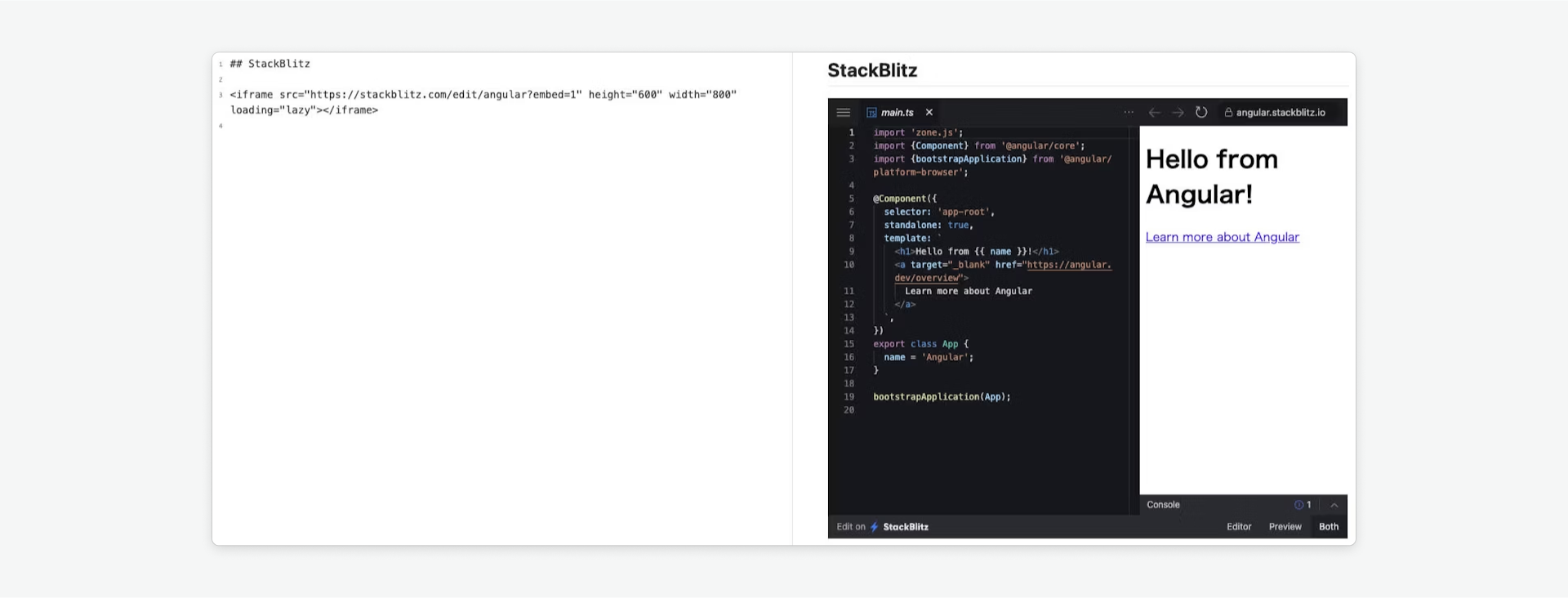Open Learn more about Angular link

click(1222, 237)
